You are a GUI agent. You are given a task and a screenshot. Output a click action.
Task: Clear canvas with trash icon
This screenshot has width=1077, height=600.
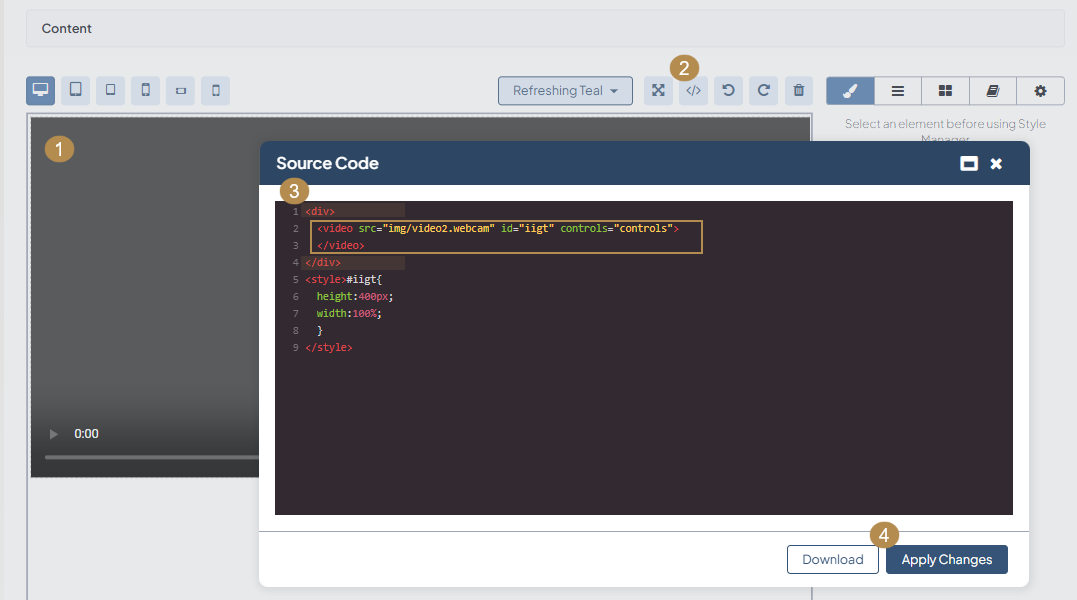[798, 91]
